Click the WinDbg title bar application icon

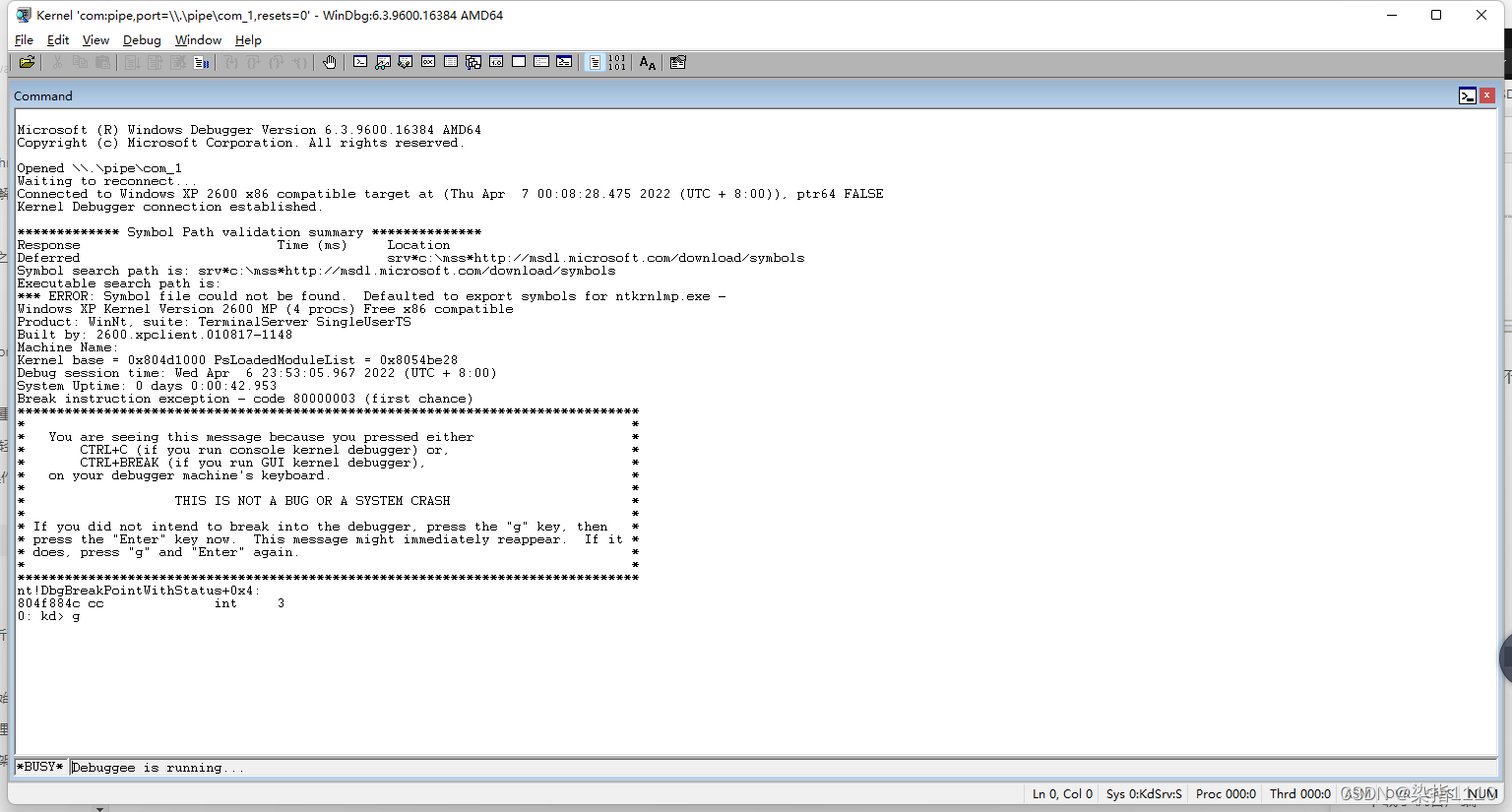click(x=24, y=15)
